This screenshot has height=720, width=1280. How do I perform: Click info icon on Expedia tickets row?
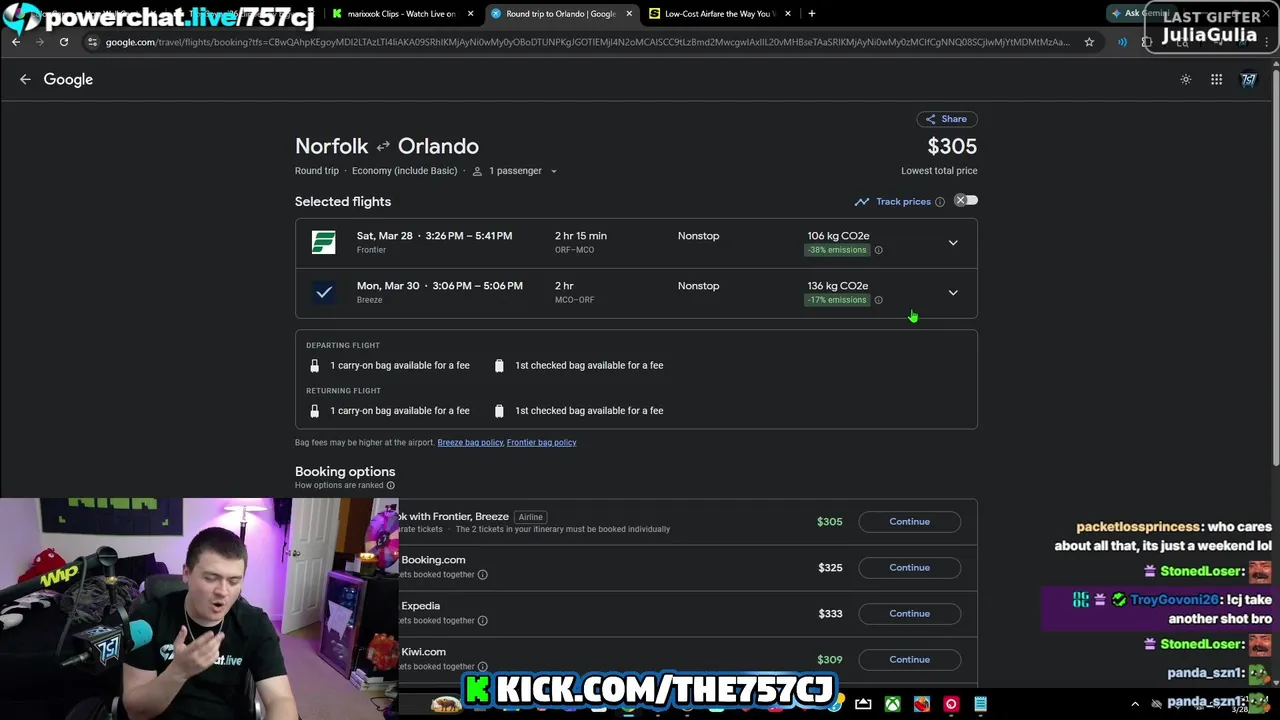[x=482, y=620]
